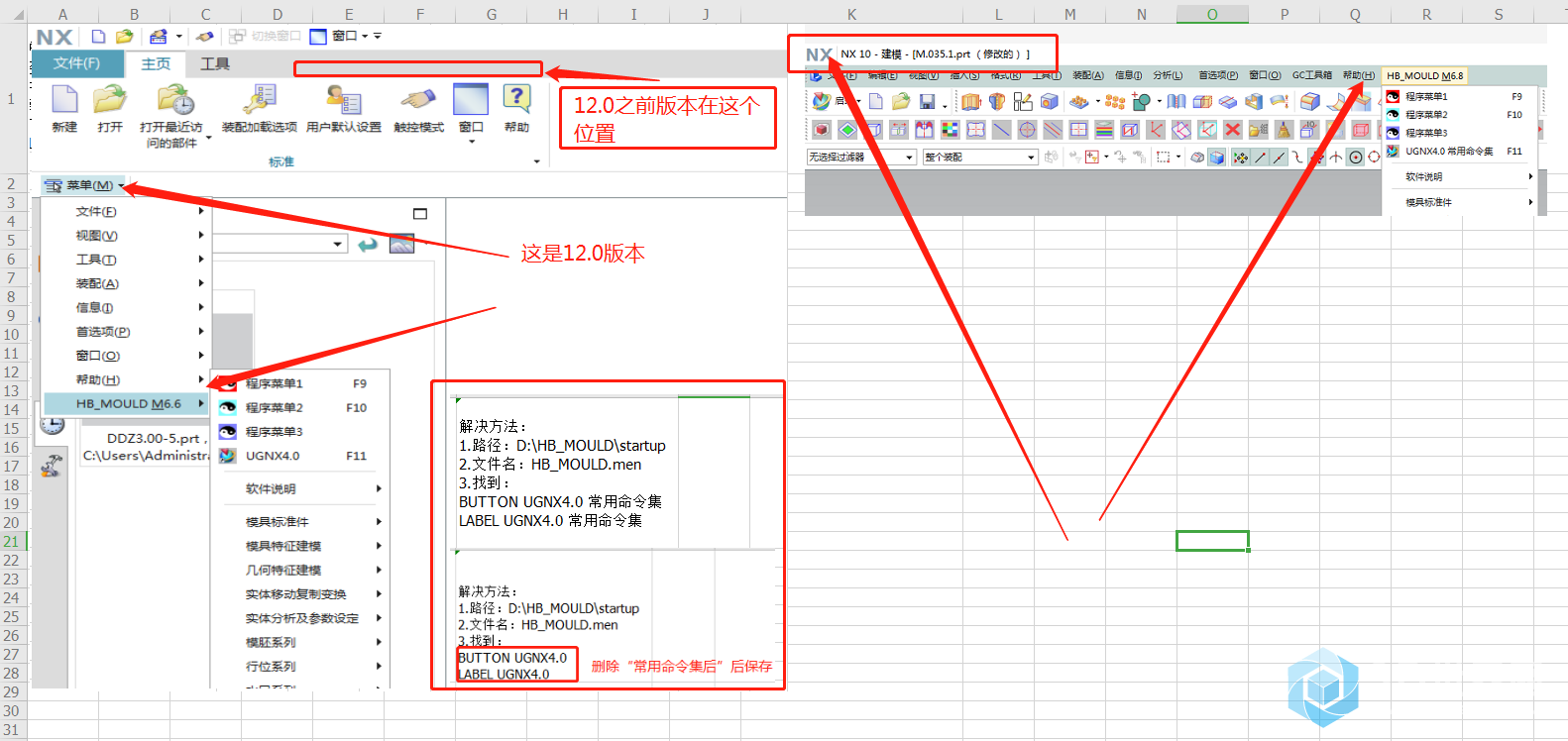Click the 帮助 question mark icon in the ribbon
The width and height of the screenshot is (1568, 741).
click(x=516, y=99)
